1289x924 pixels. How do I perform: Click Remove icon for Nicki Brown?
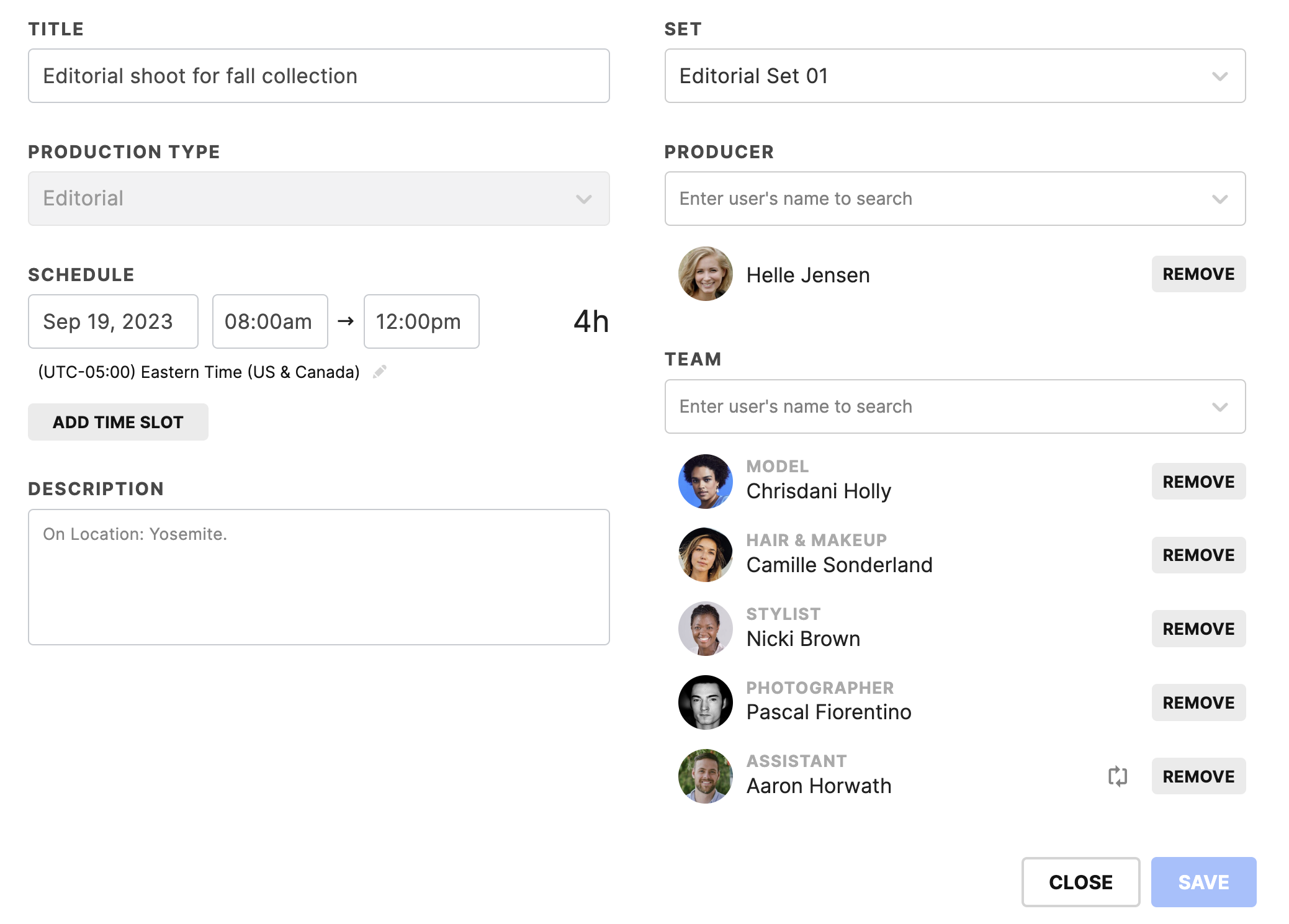1197,629
